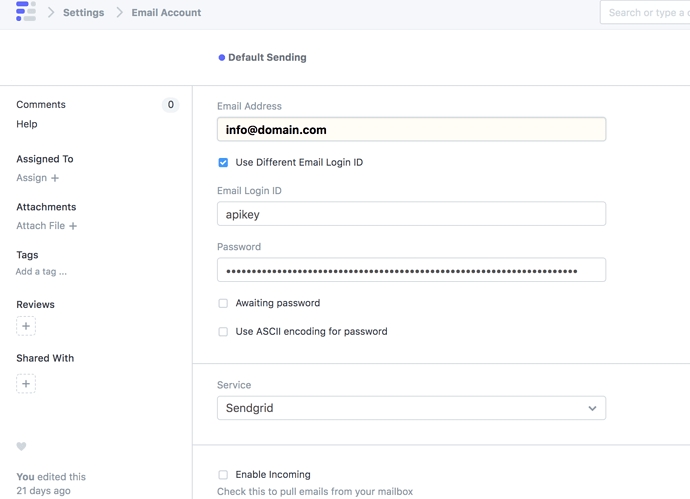This screenshot has height=499, width=690.
Task: Click the plus icon beside Attach File
Action: (x=73, y=226)
